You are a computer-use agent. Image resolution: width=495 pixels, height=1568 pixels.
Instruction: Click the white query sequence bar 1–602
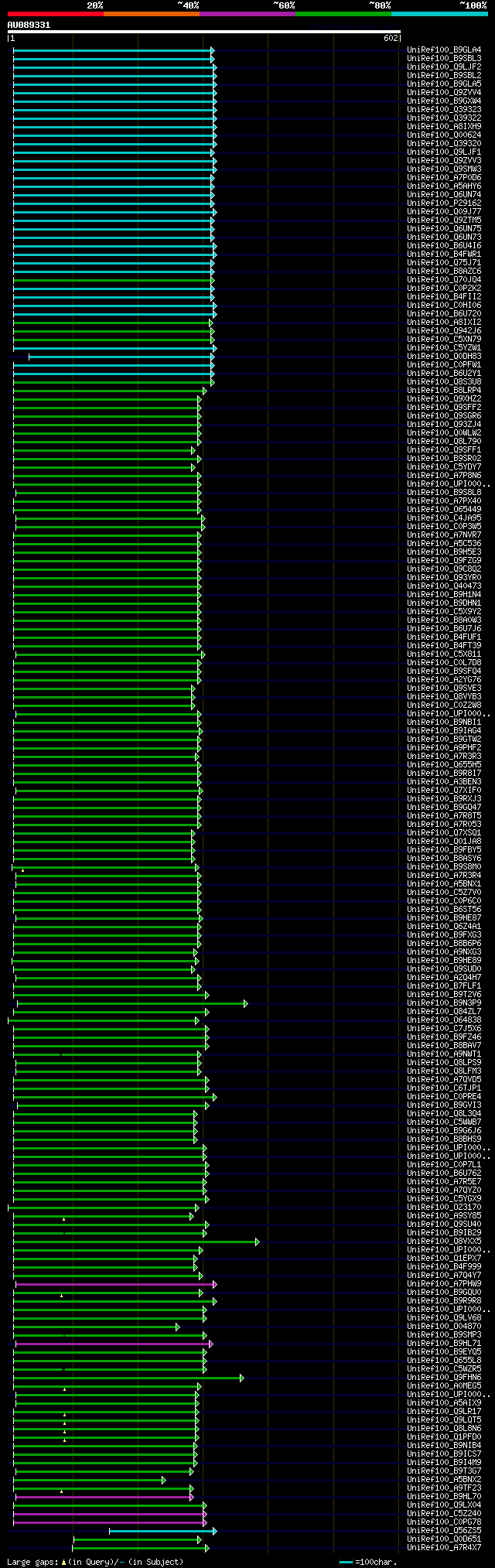204,32
